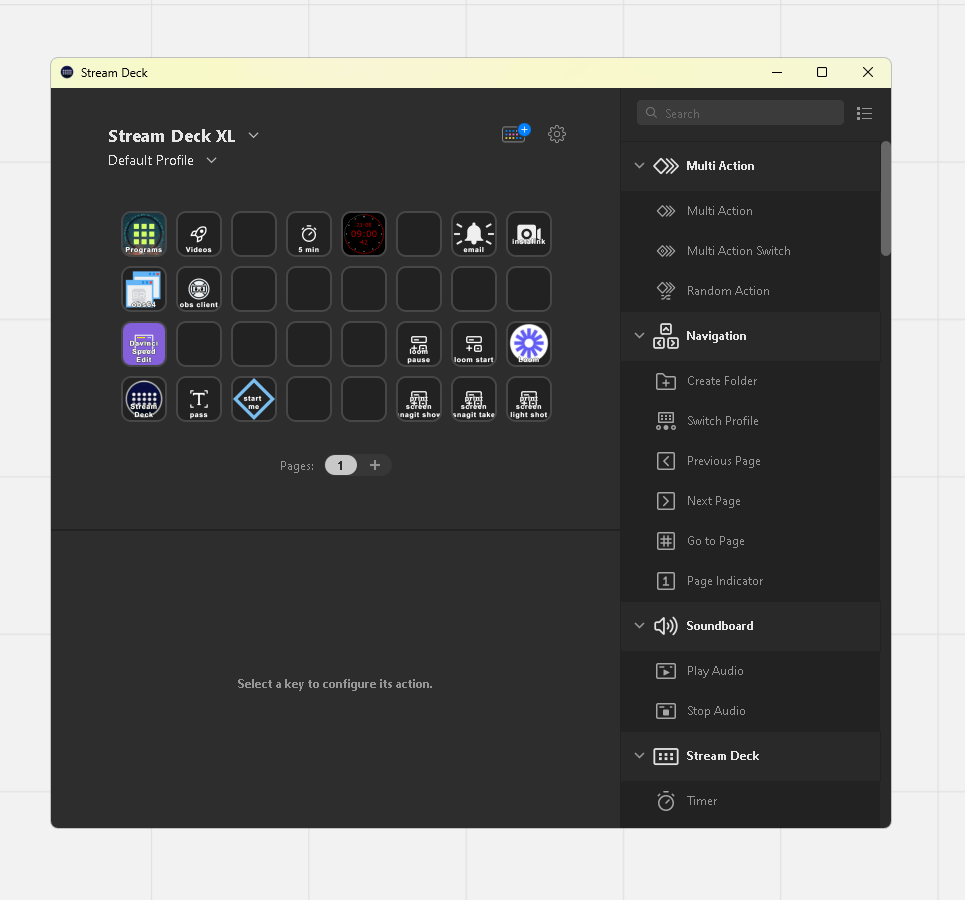965x900 pixels.
Task: Click the Multi Action Switch icon
Action: [x=666, y=251]
